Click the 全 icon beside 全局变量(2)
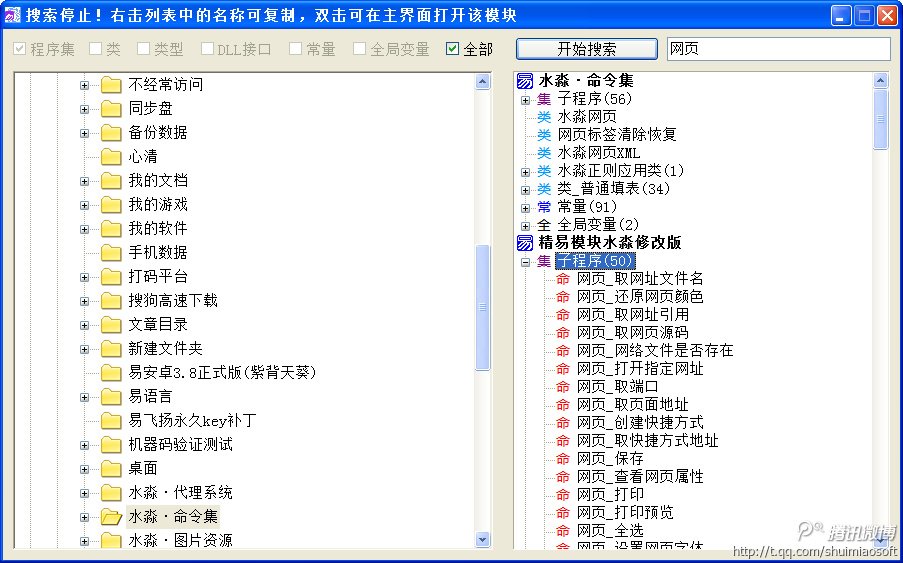The image size is (903, 563). pyautogui.click(x=544, y=225)
